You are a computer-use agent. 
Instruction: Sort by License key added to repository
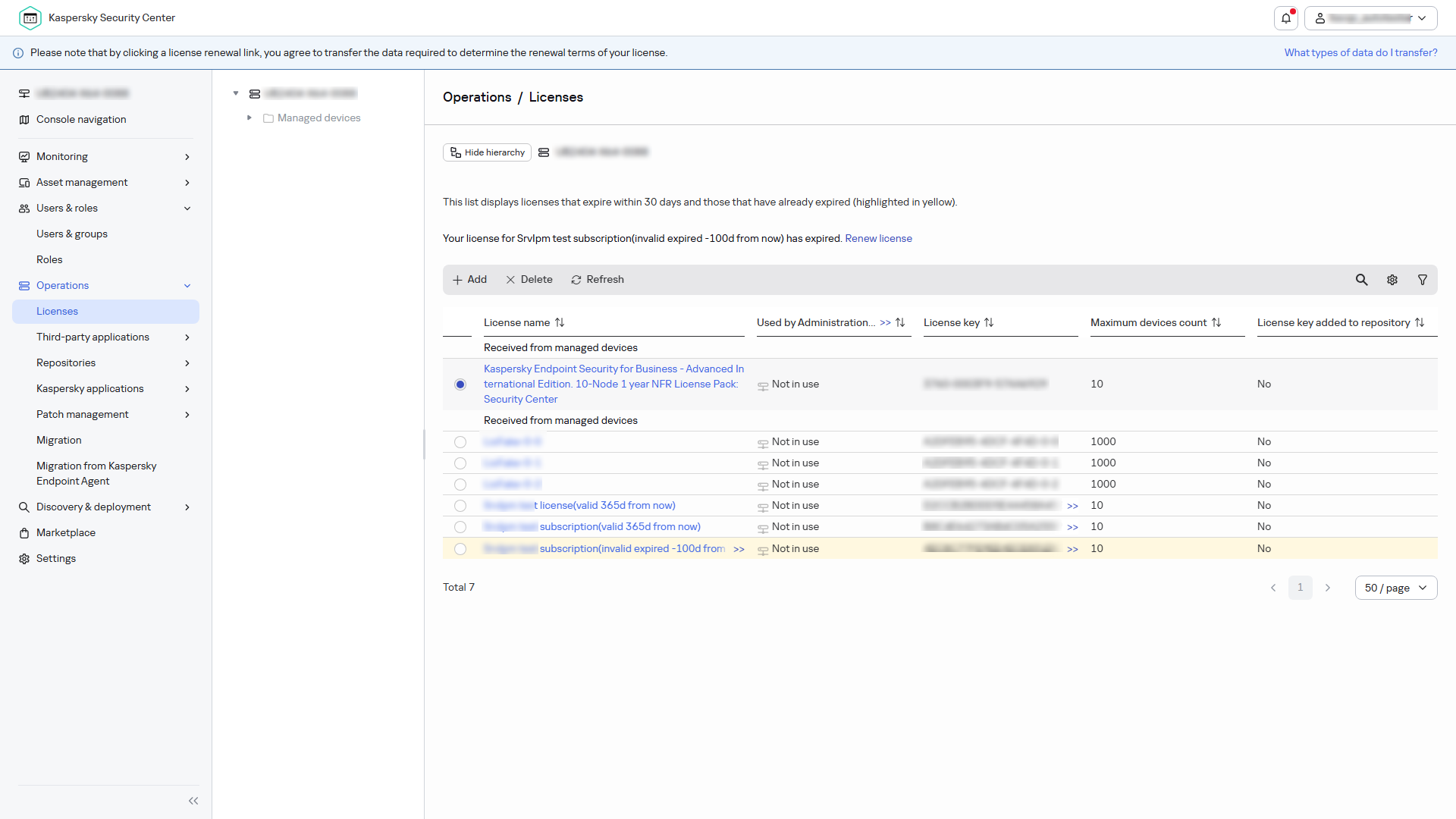1420,323
